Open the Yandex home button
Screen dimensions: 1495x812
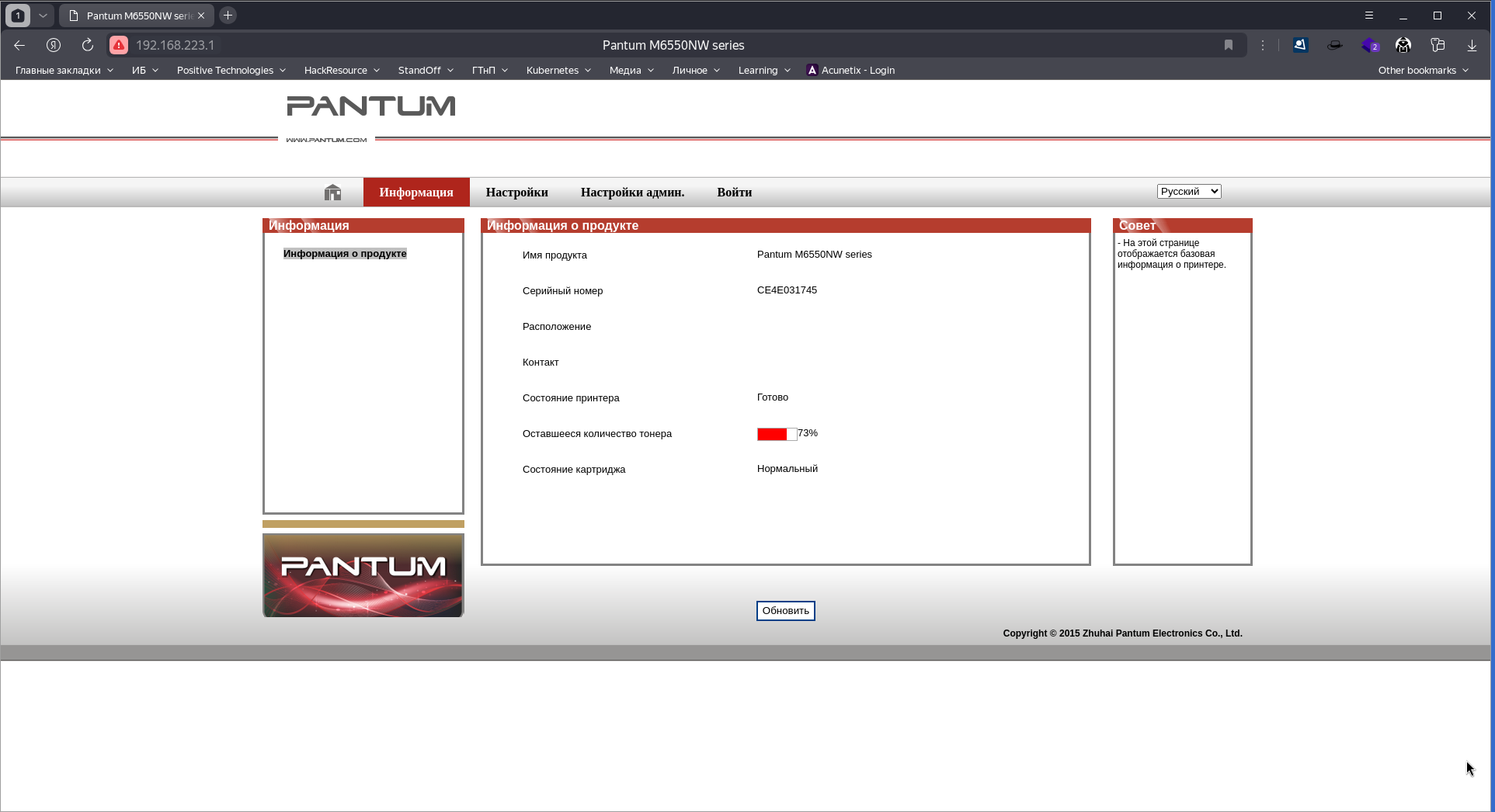[x=54, y=45]
